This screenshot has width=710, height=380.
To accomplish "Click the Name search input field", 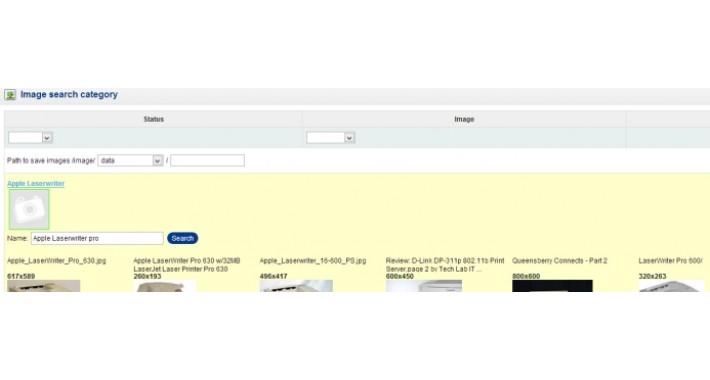I will pos(97,238).
